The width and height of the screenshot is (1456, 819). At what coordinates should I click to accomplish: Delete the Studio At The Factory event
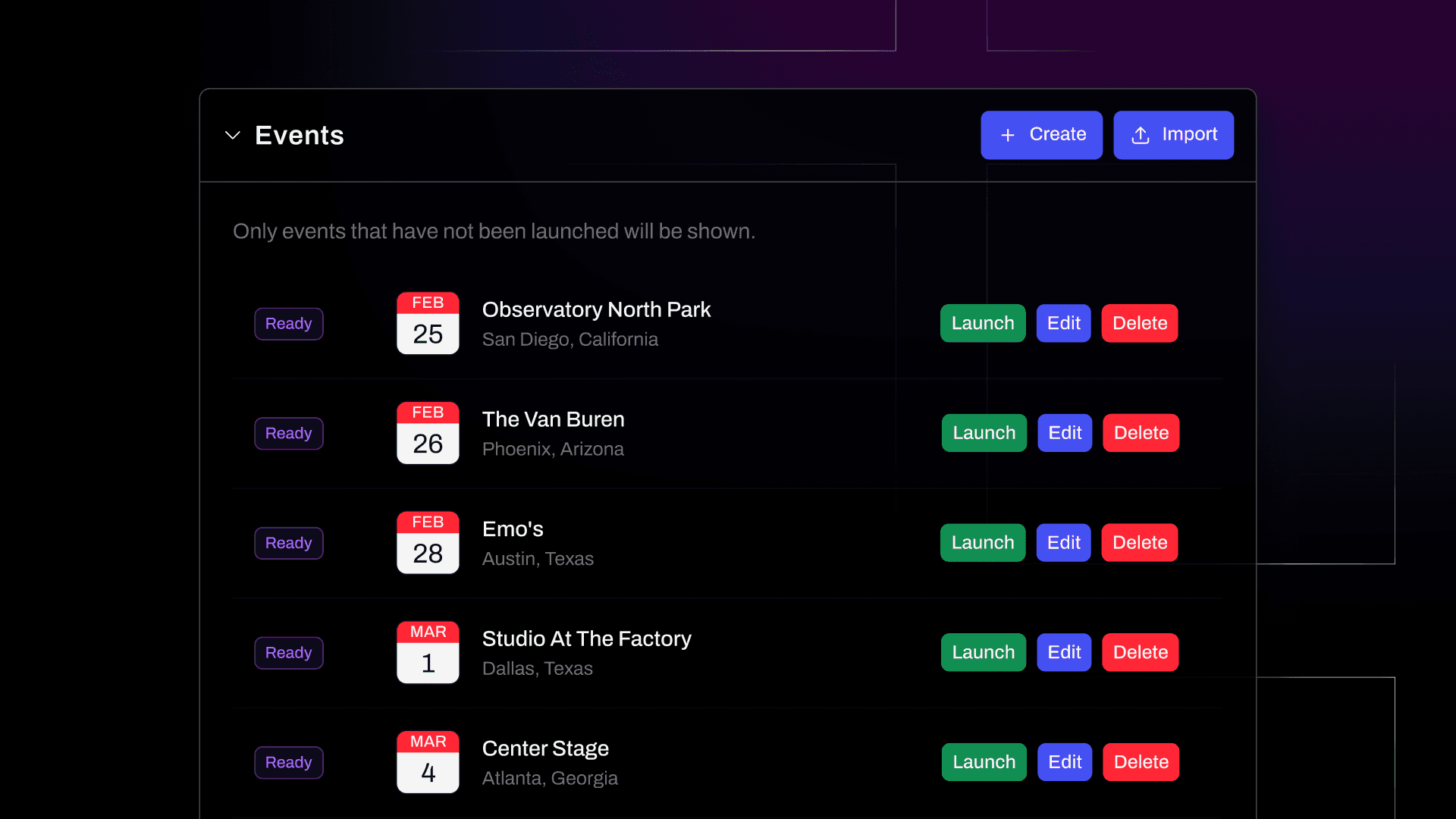[x=1141, y=652]
